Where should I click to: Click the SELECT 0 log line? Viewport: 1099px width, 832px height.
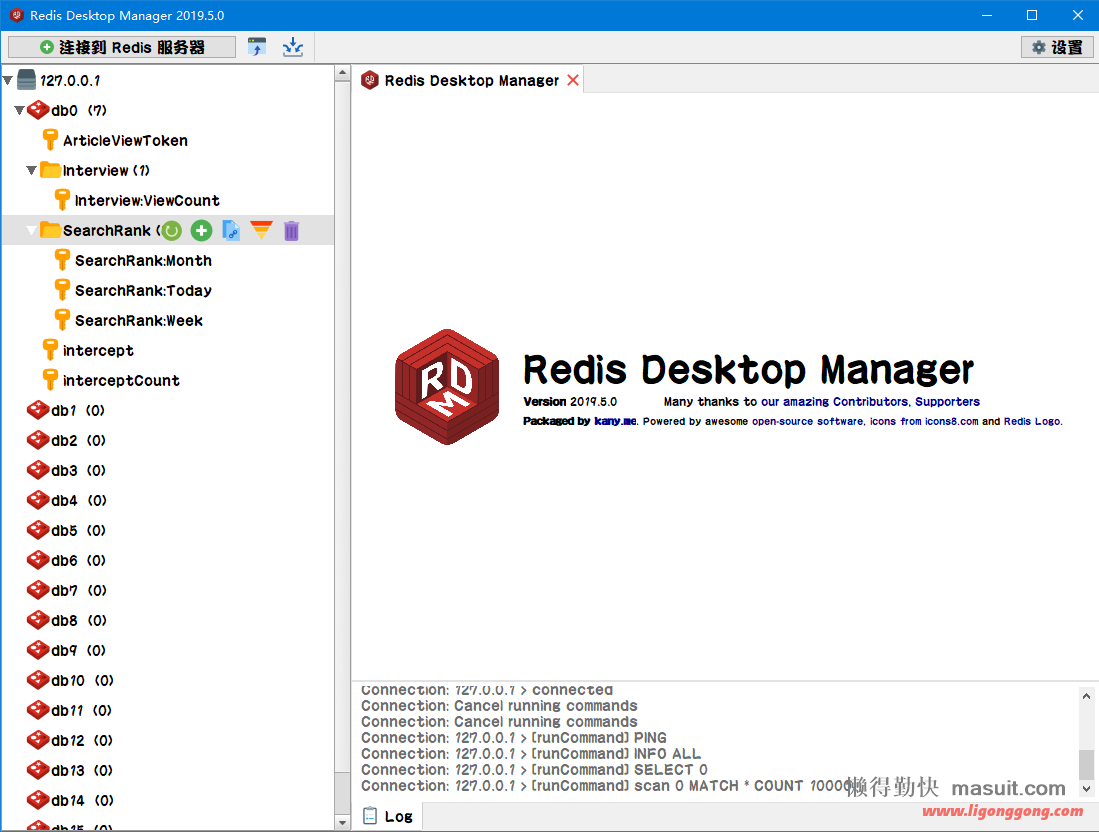[x=534, y=770]
